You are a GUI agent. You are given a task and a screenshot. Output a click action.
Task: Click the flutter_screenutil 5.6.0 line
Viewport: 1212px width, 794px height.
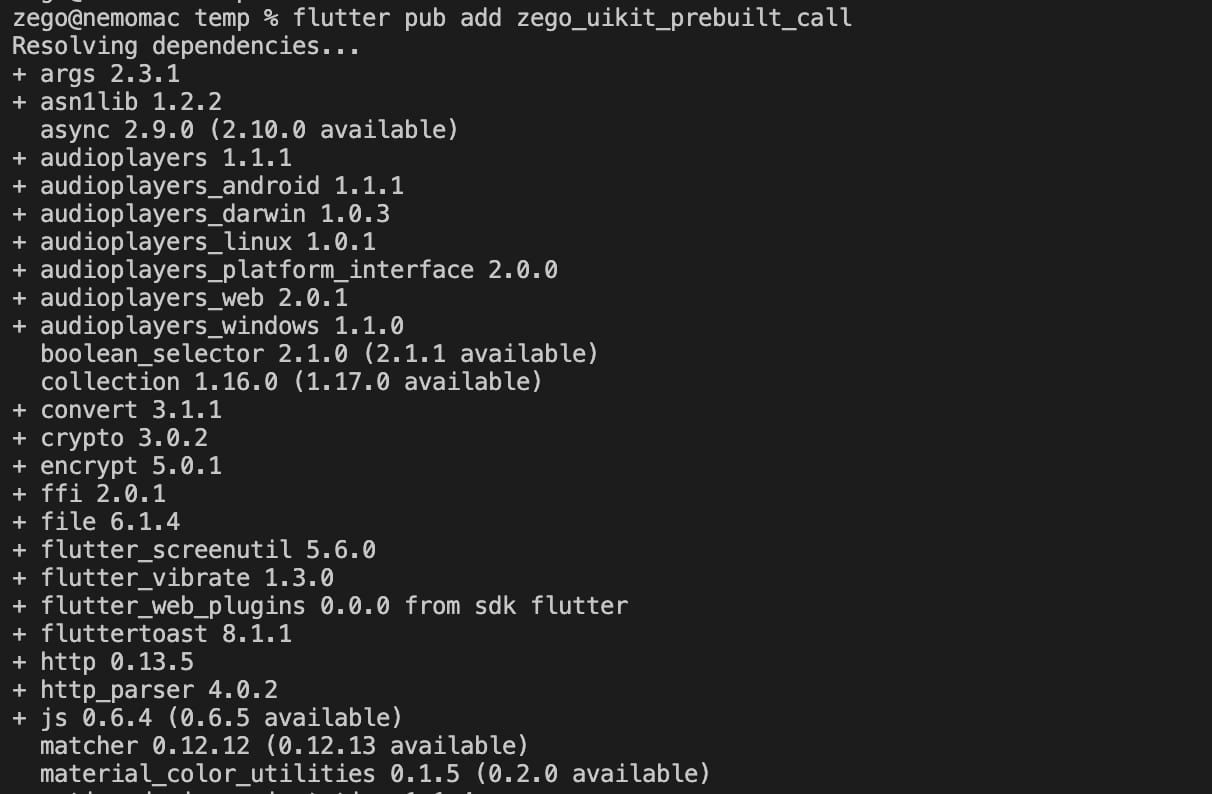pyautogui.click(x=194, y=550)
